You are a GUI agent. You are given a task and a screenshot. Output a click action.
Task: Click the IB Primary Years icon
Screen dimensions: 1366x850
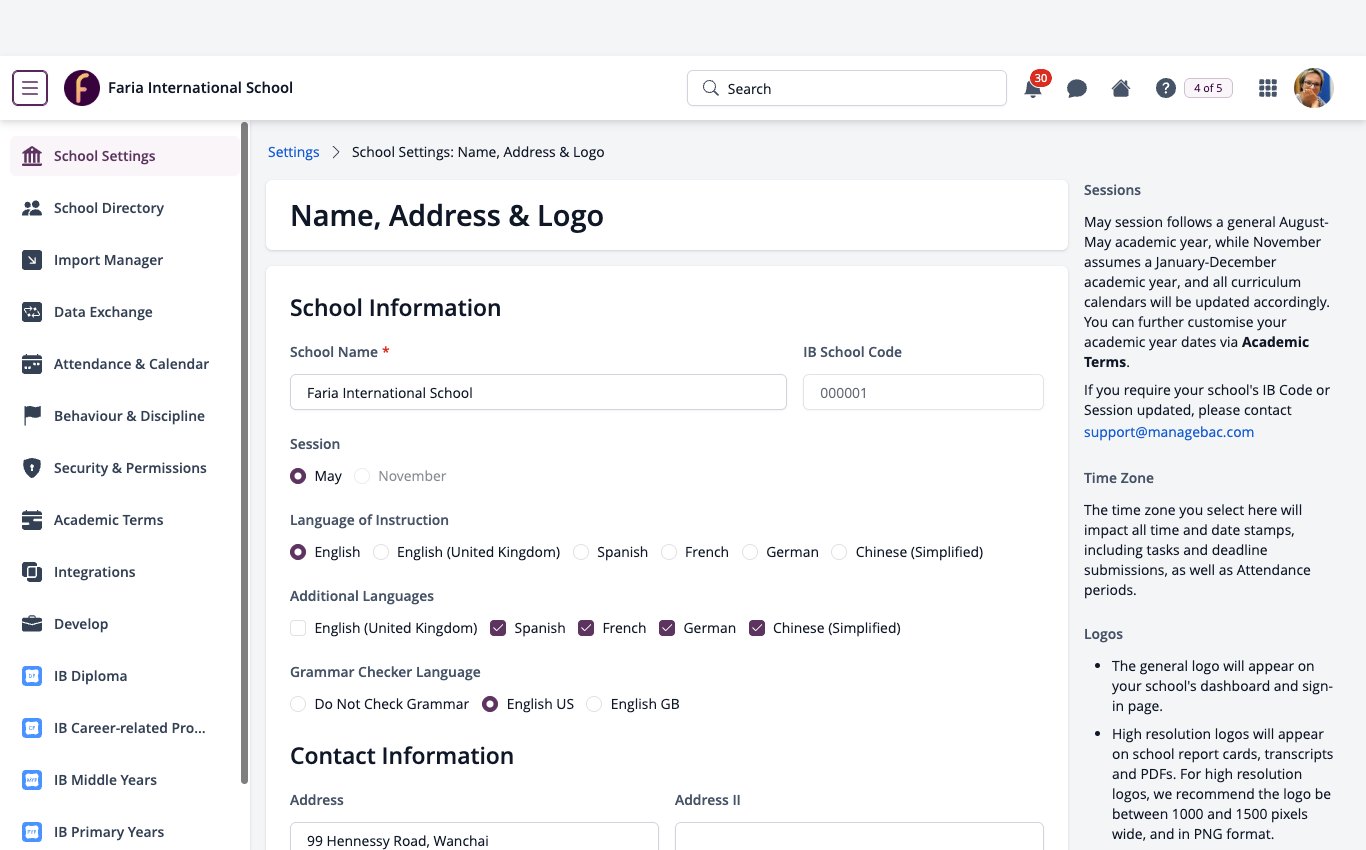32,832
